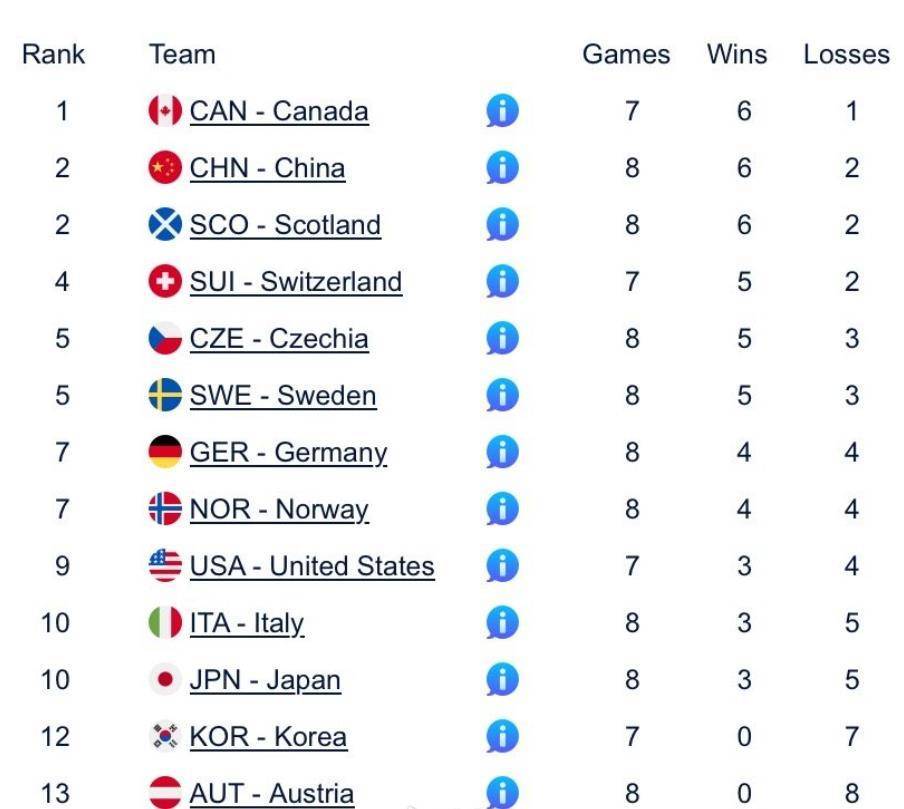
Task: Click the info icon for Canada
Action: coord(502,111)
